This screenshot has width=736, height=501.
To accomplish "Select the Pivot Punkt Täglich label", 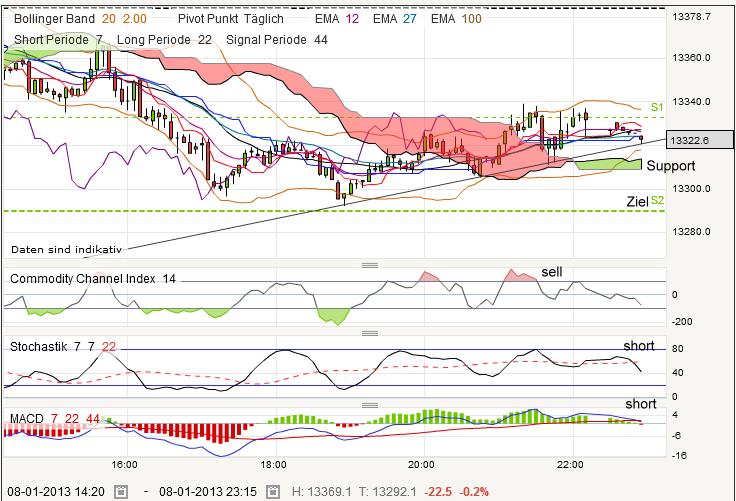I will pyautogui.click(x=231, y=19).
